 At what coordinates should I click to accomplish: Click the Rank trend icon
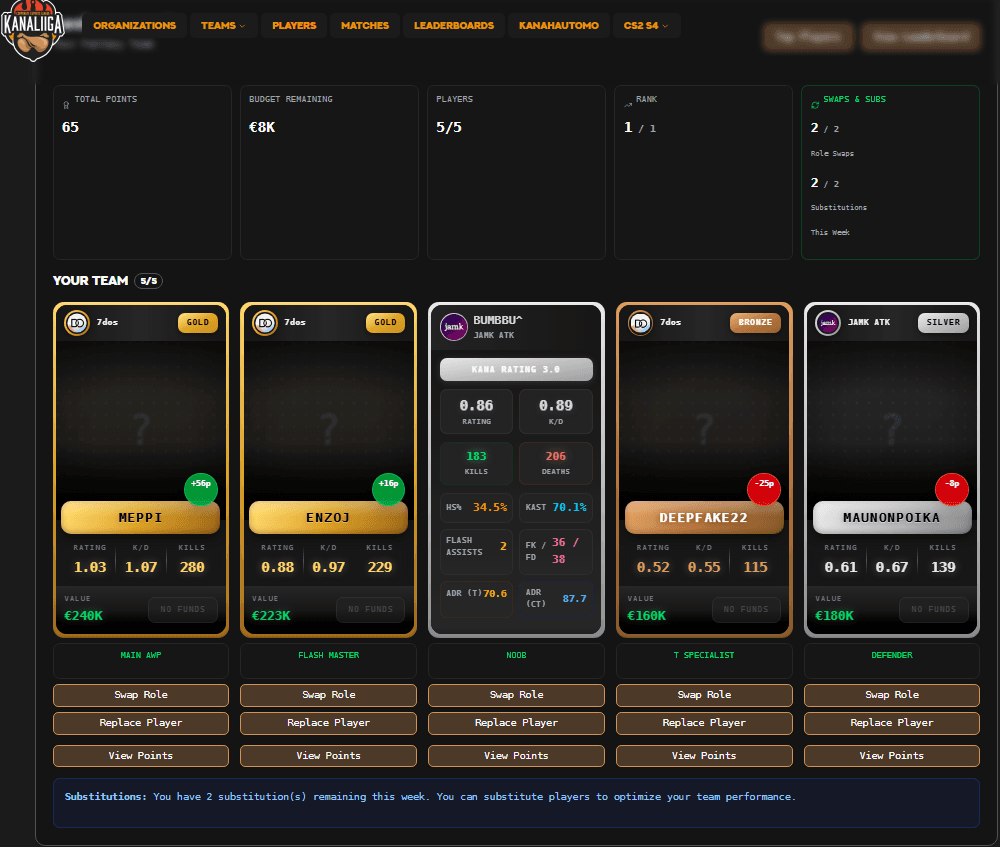[628, 105]
